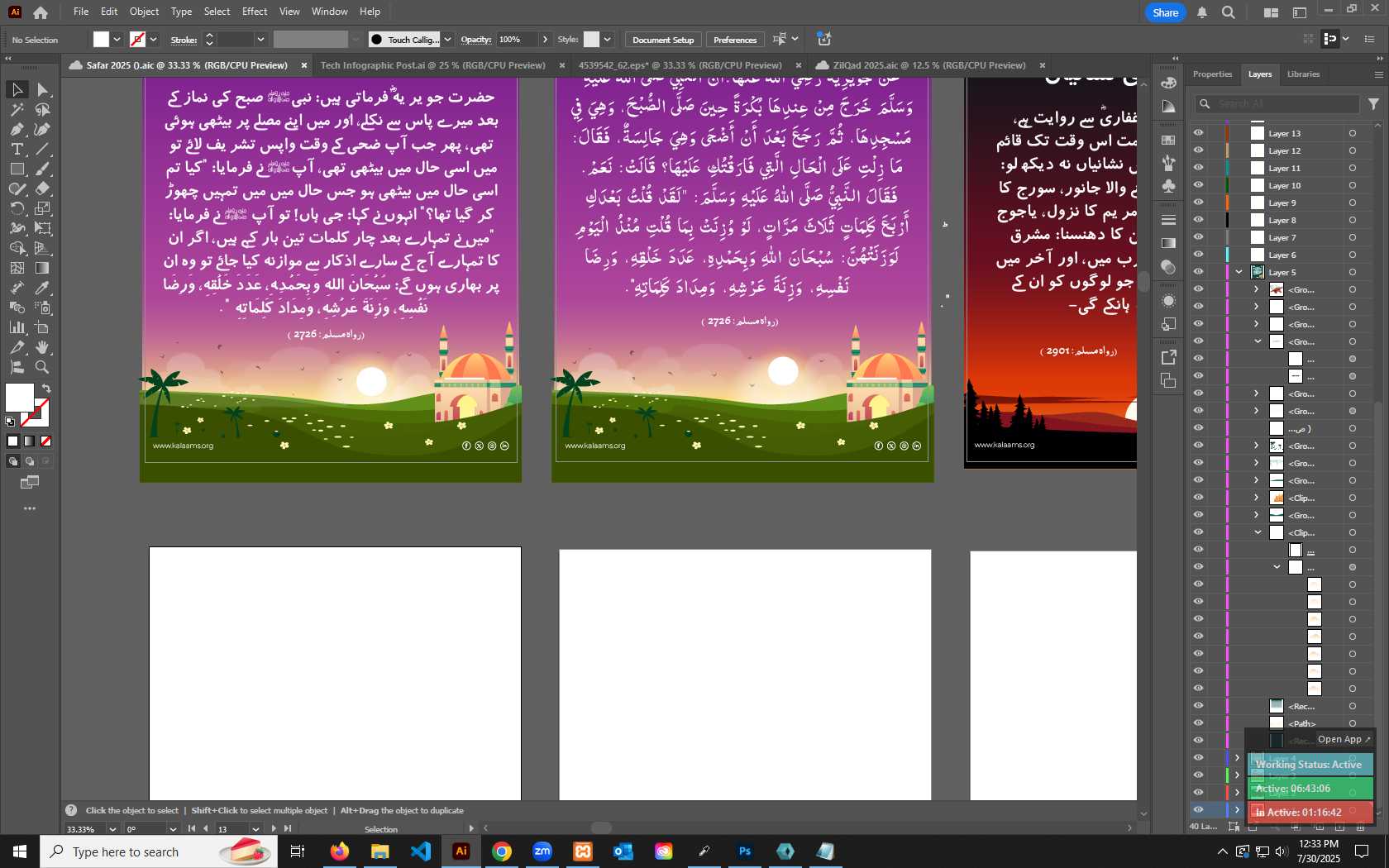Select the Column Graph tool

17,327
